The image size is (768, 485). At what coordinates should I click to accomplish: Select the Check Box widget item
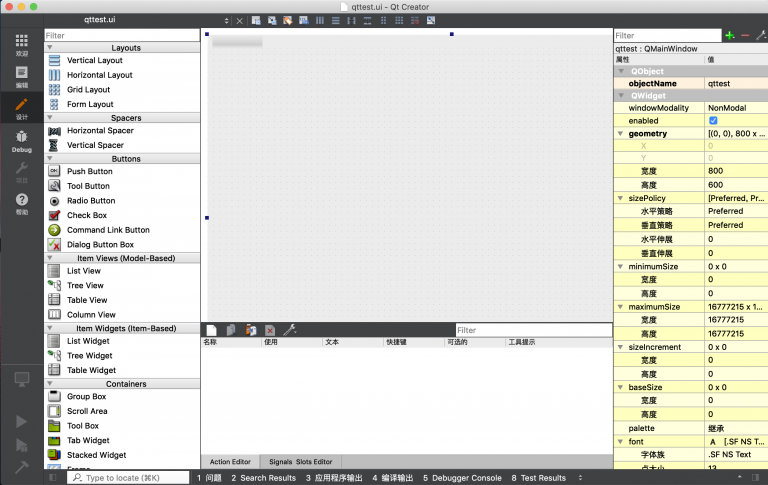point(86,215)
